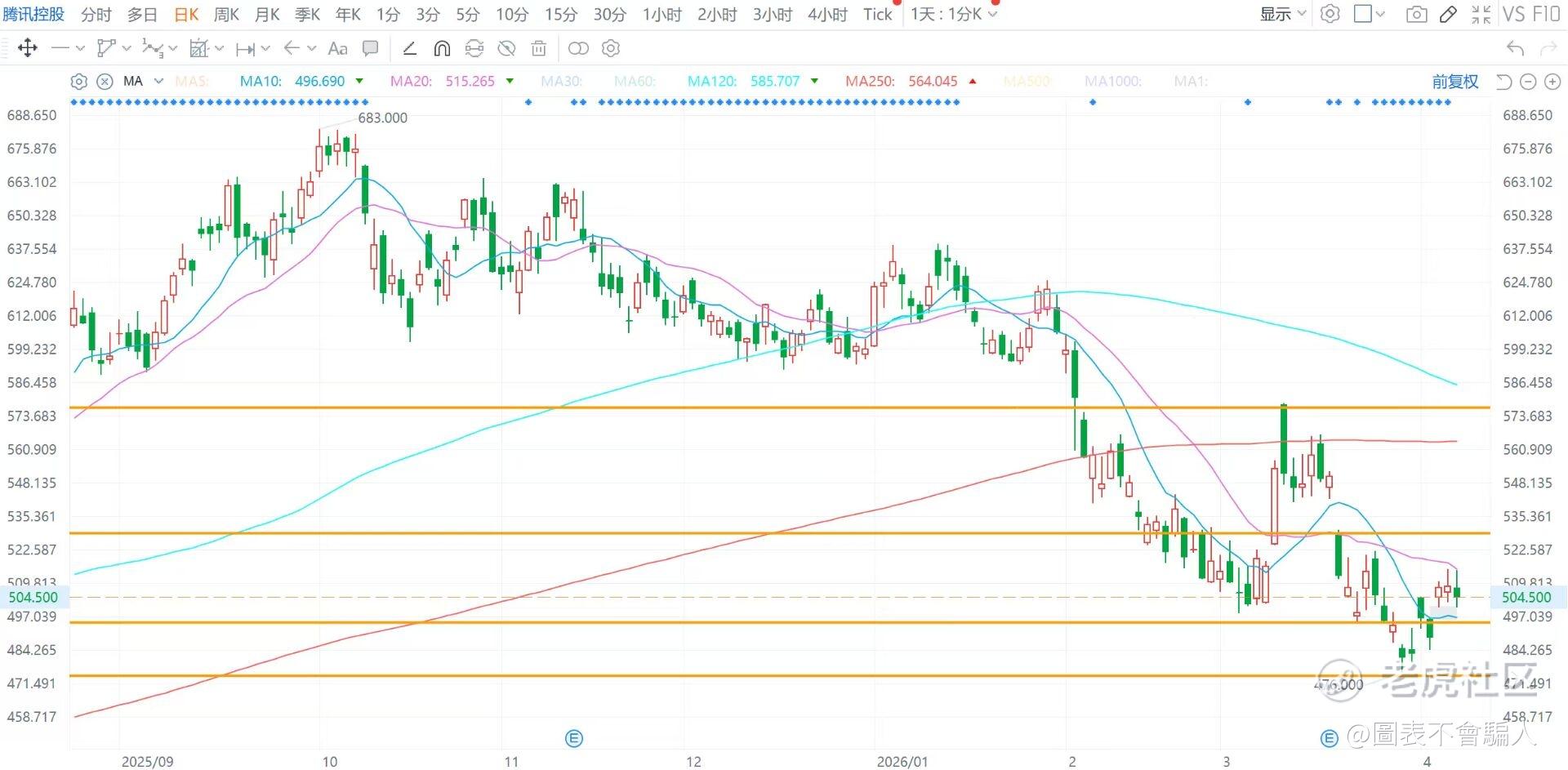Open the 腾讯控股 stock name link
This screenshot has height=770, width=1568.
pos(33,14)
